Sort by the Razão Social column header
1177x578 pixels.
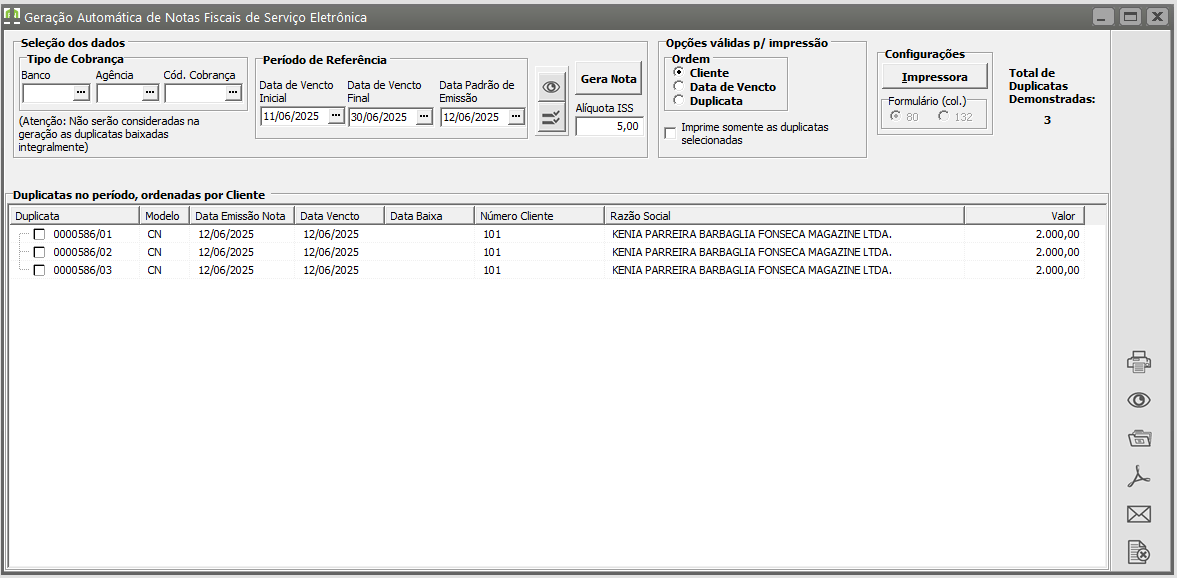(x=784, y=215)
